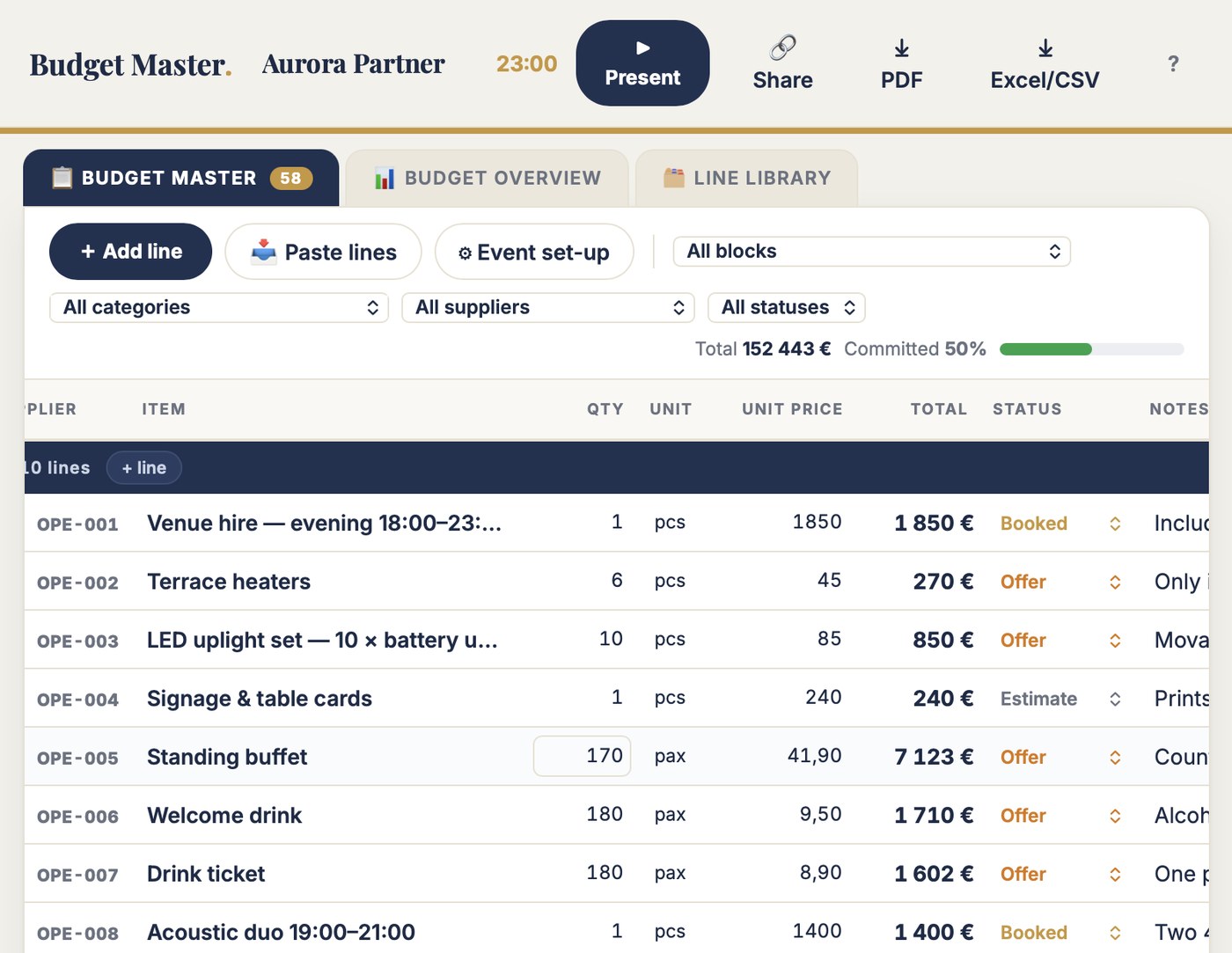Click the Share button label

[x=782, y=80]
